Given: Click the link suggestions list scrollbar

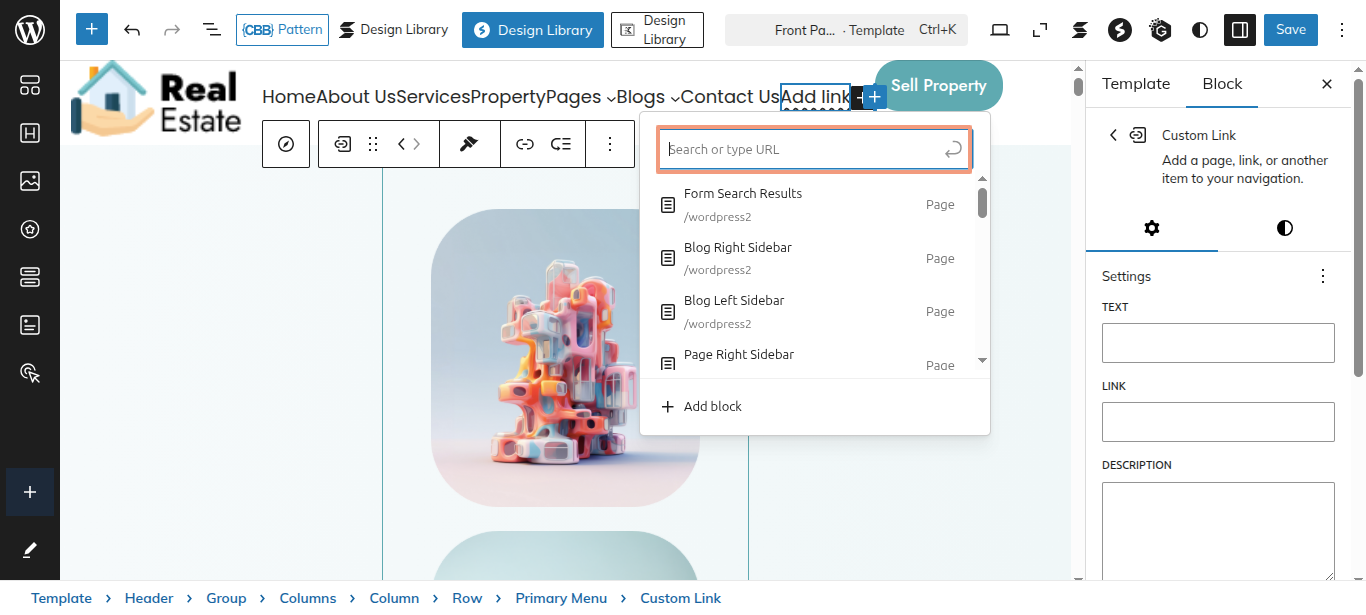Looking at the screenshot, I should tap(982, 203).
